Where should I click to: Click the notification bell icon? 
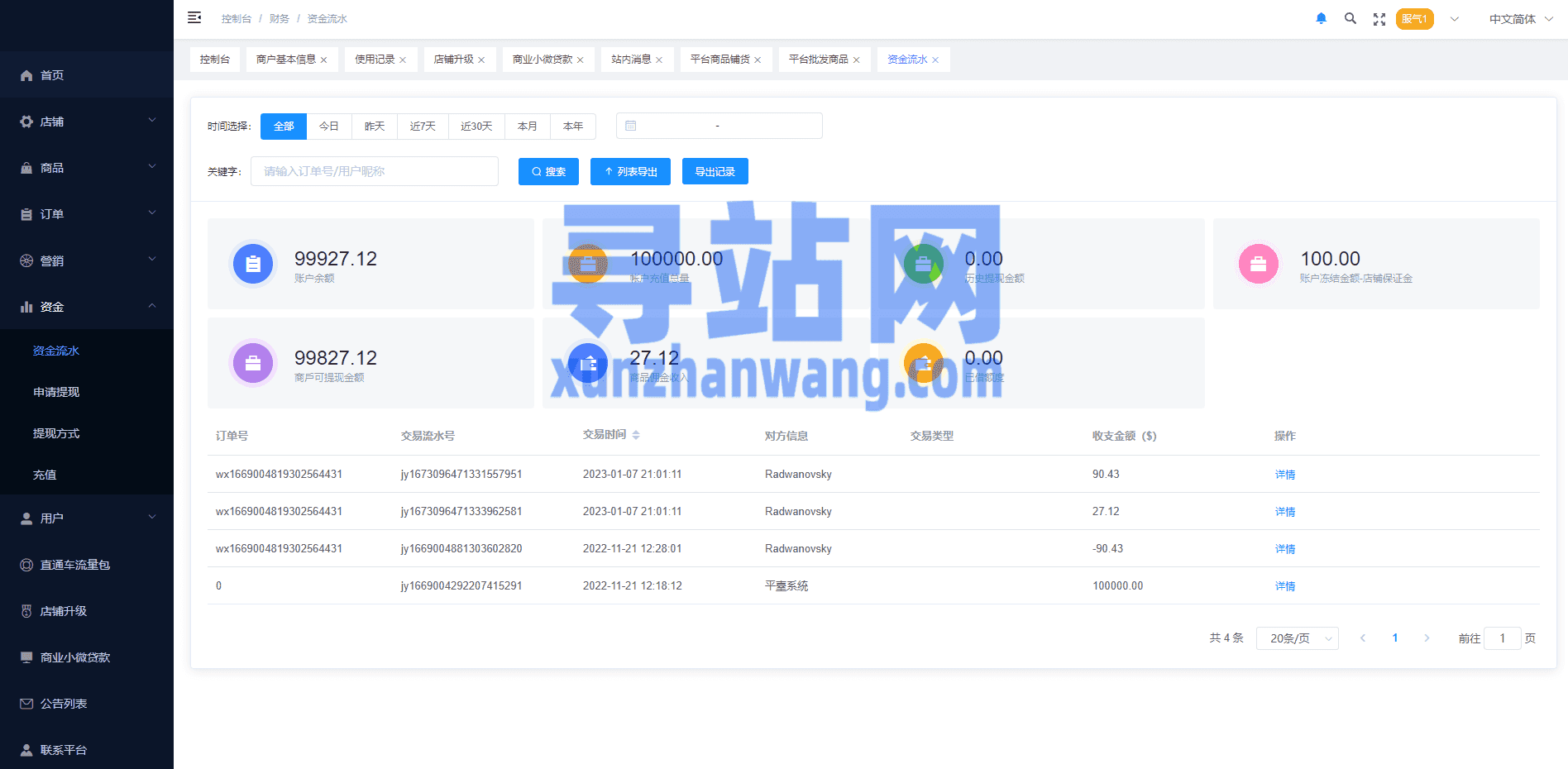pyautogui.click(x=1321, y=19)
